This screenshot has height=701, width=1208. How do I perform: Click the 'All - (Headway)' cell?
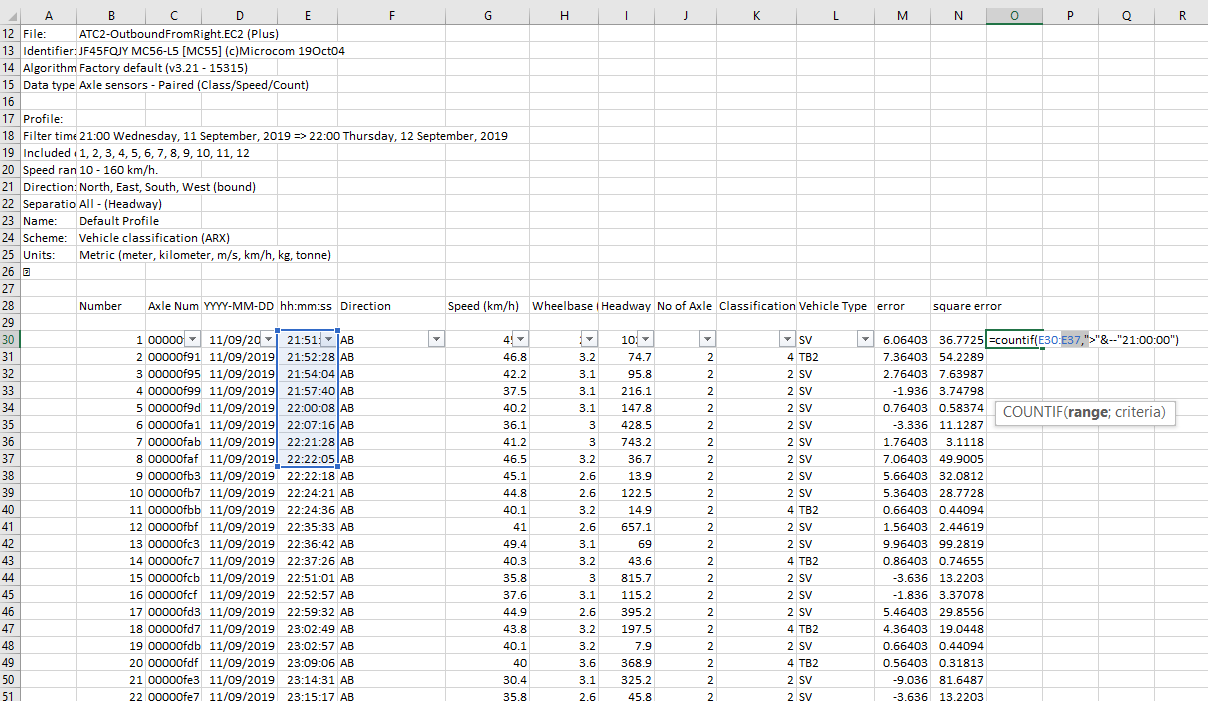tap(120, 204)
